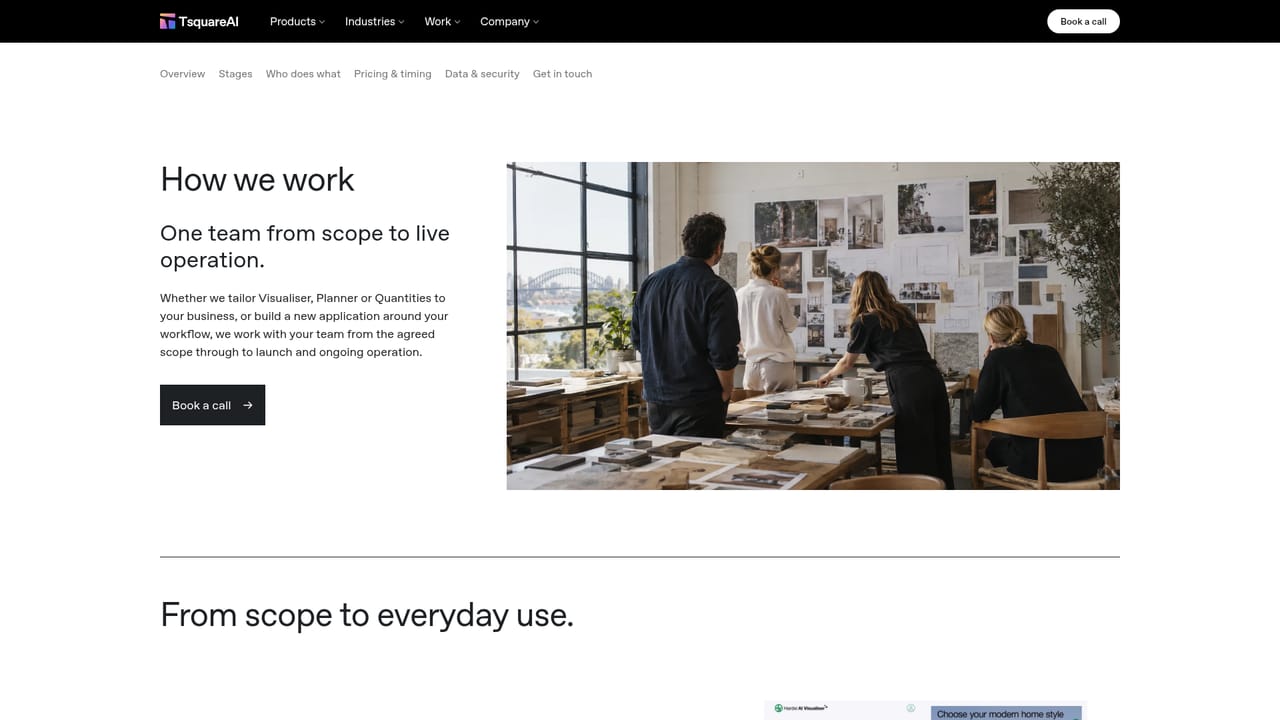
Task: Click the TsquareAI logo icon
Action: [168, 21]
